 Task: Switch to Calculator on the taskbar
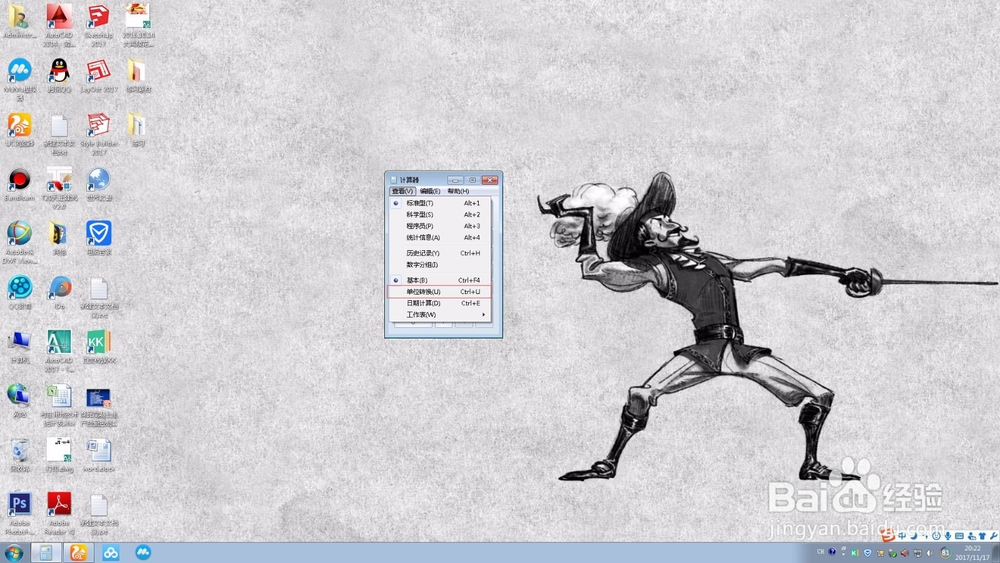[x=46, y=553]
